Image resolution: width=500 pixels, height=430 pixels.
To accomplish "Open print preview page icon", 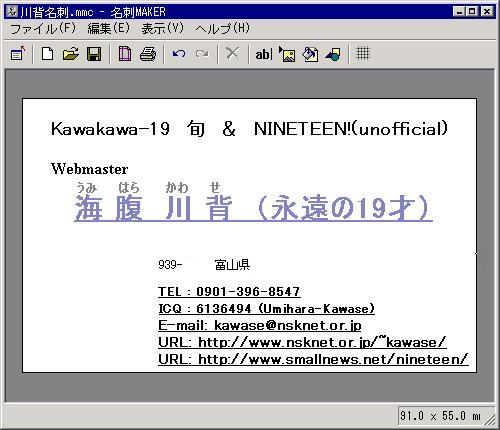I will point(125,53).
